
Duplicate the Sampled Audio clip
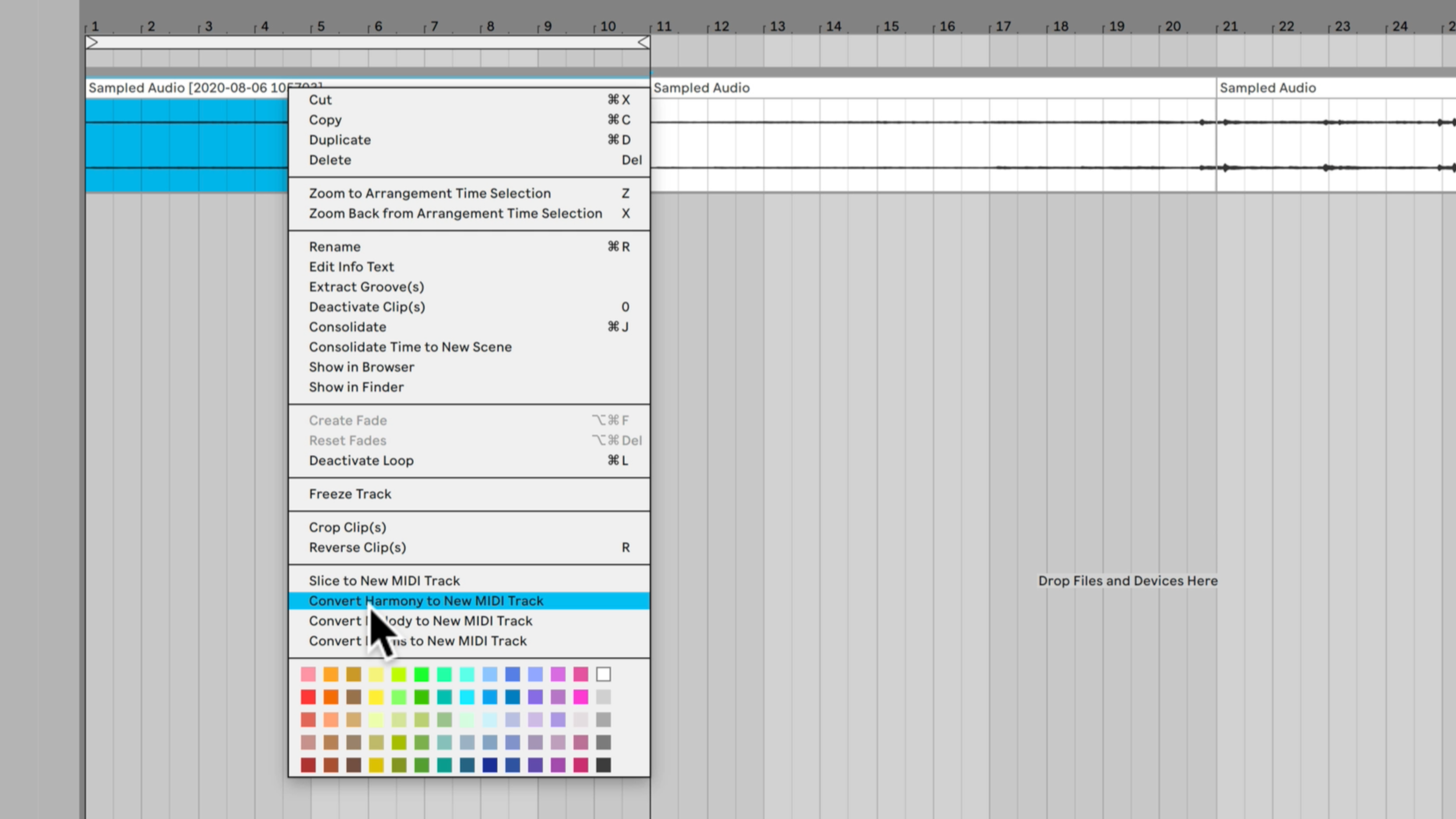[339, 140]
